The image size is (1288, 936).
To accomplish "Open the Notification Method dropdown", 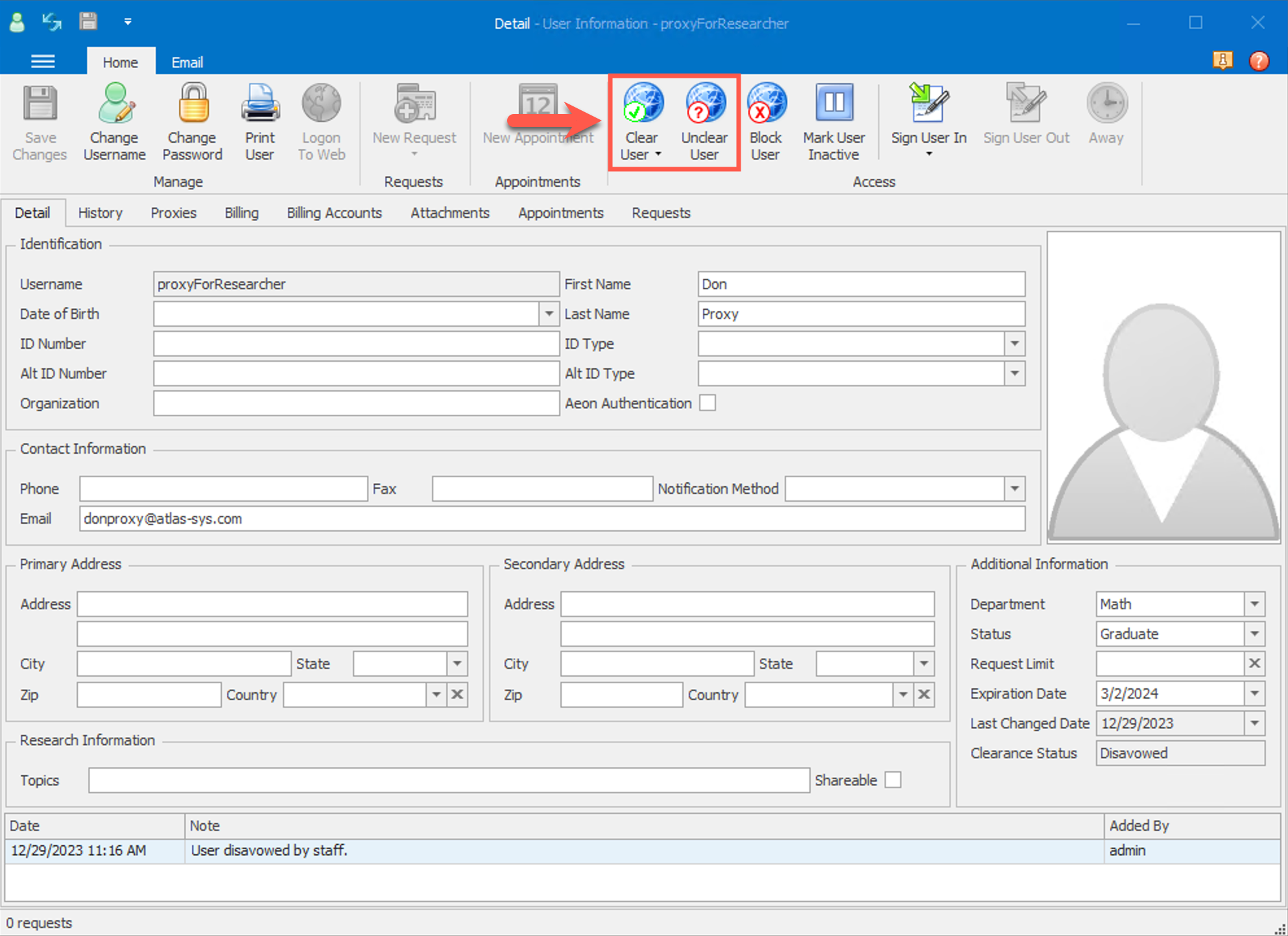I will click(1014, 489).
